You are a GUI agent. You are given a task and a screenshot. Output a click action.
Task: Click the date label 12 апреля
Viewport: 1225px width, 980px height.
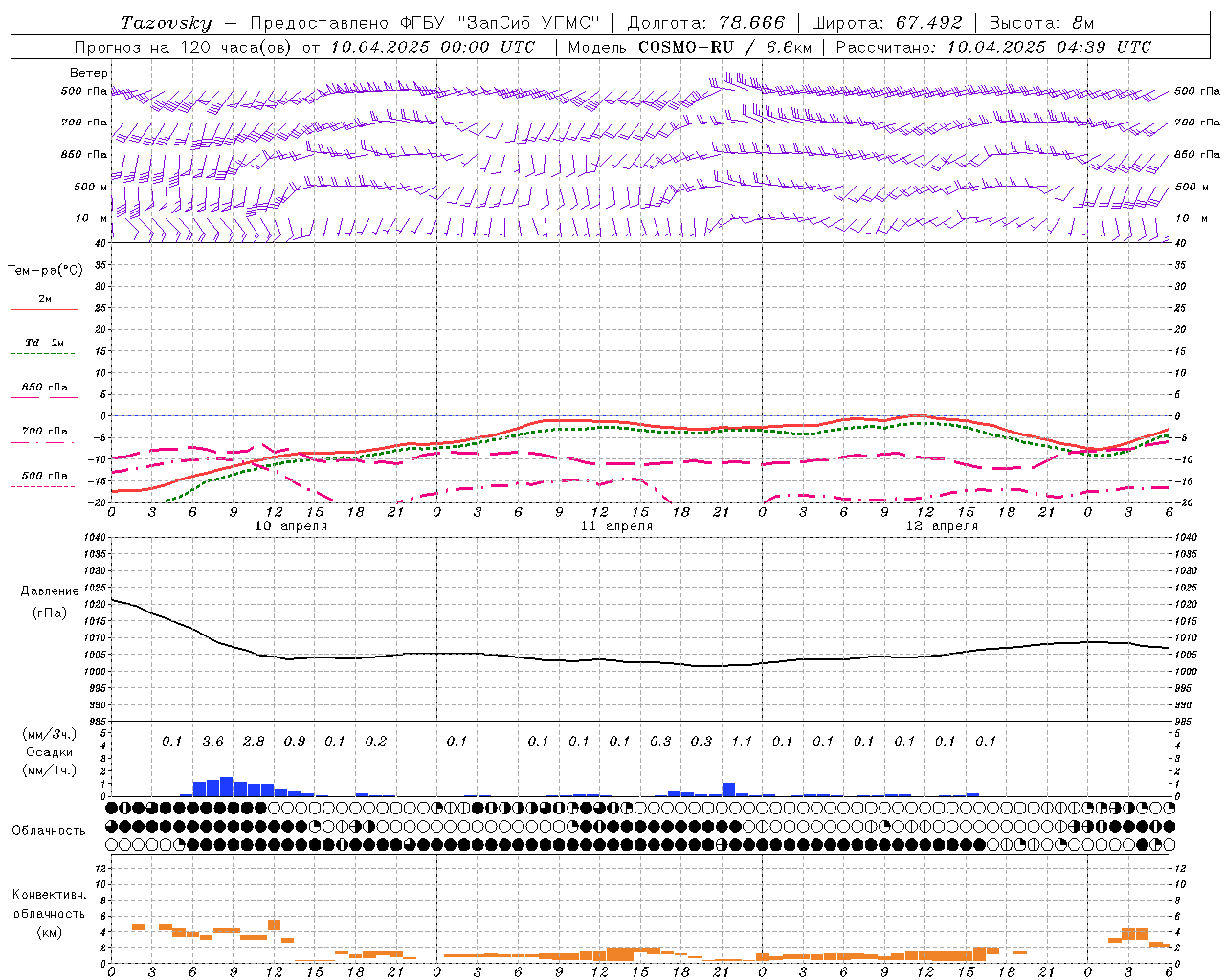click(942, 526)
